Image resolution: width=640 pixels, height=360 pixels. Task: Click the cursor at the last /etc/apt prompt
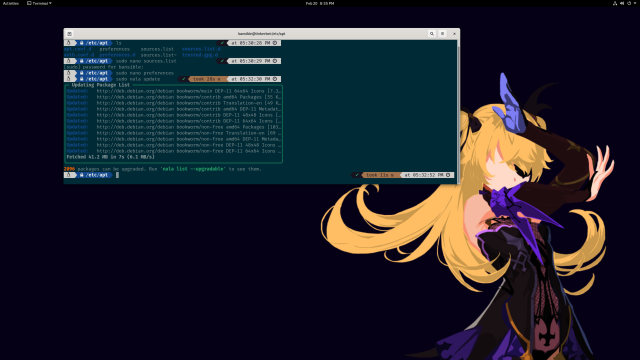click(118, 175)
